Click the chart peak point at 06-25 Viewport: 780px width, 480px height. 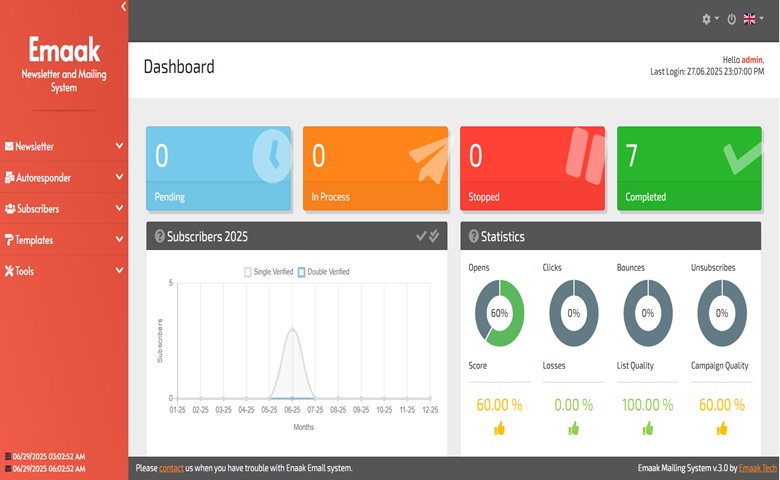coord(292,329)
